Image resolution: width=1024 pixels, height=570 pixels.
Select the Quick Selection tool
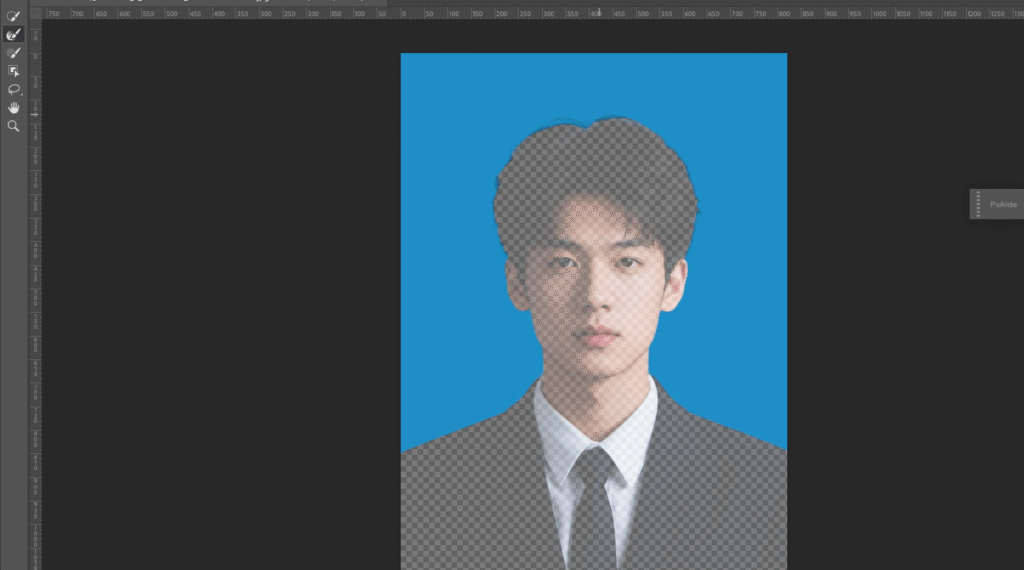[x=14, y=16]
